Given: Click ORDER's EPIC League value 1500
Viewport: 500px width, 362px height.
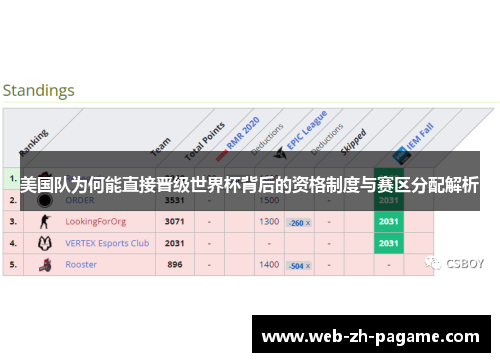Looking at the screenshot, I should click(269, 200).
